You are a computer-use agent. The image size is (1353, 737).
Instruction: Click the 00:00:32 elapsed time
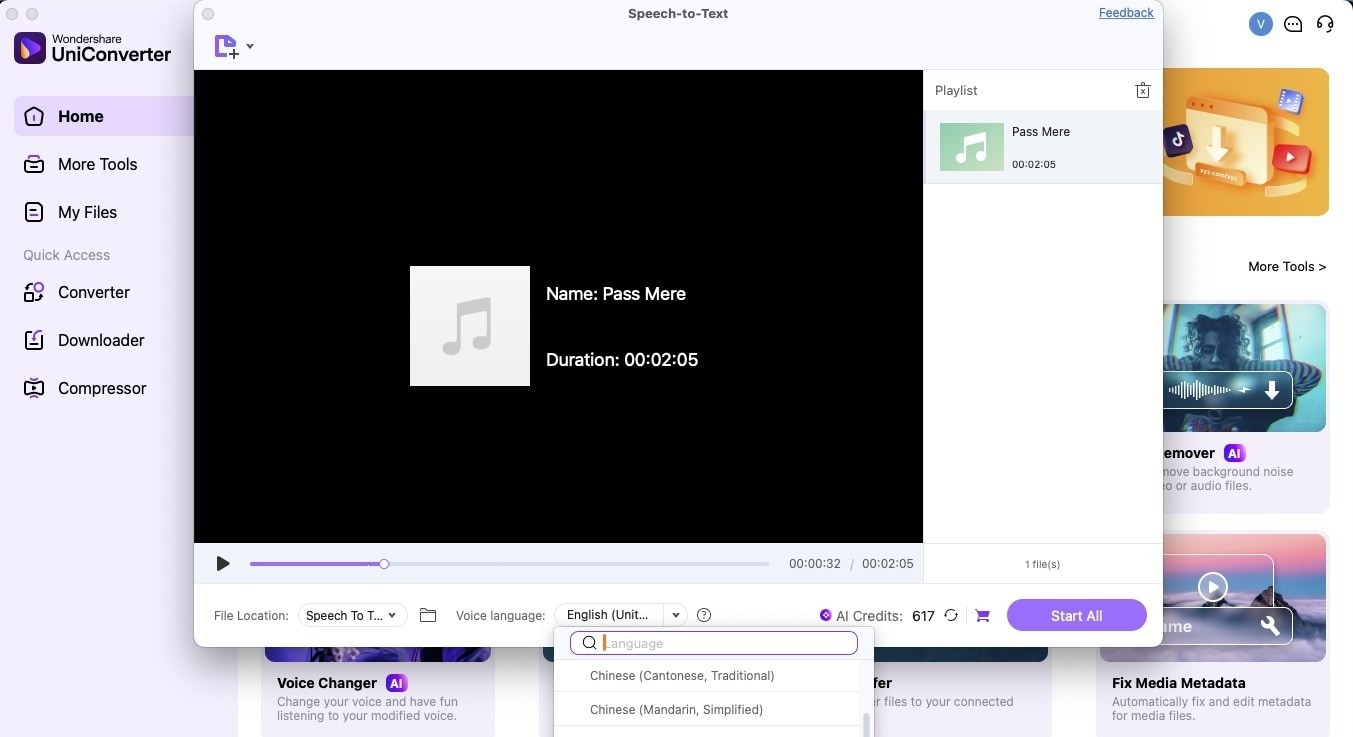coord(815,564)
